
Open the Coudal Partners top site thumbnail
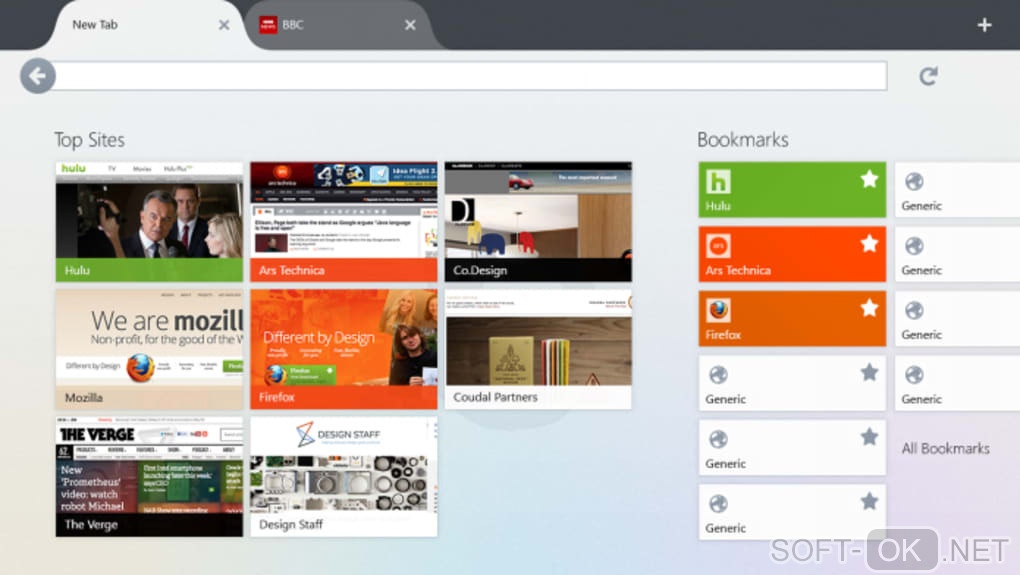coord(538,349)
